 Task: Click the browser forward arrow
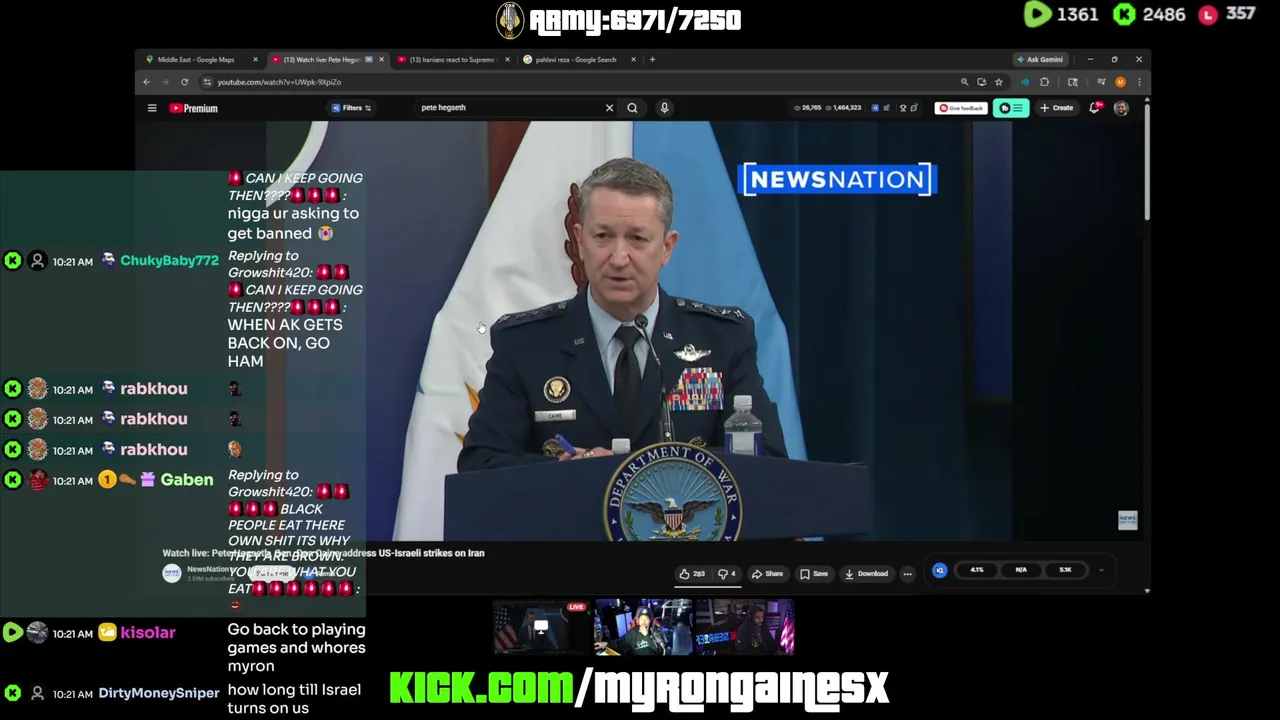coord(165,82)
